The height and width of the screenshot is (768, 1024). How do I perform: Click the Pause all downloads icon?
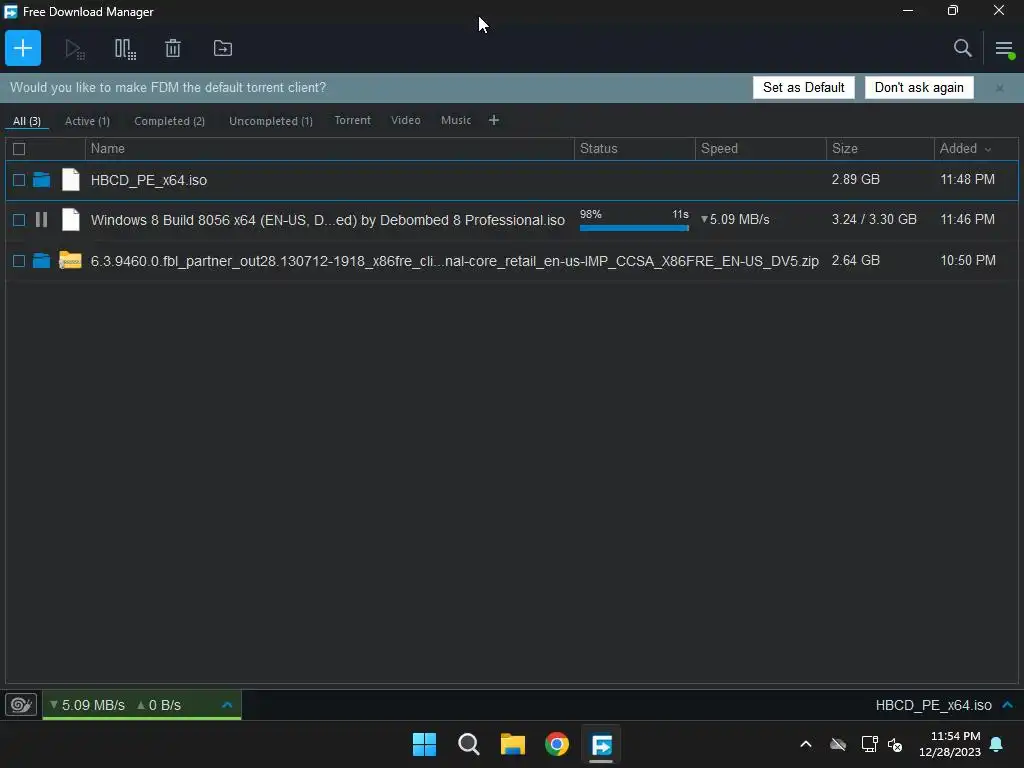coord(125,49)
